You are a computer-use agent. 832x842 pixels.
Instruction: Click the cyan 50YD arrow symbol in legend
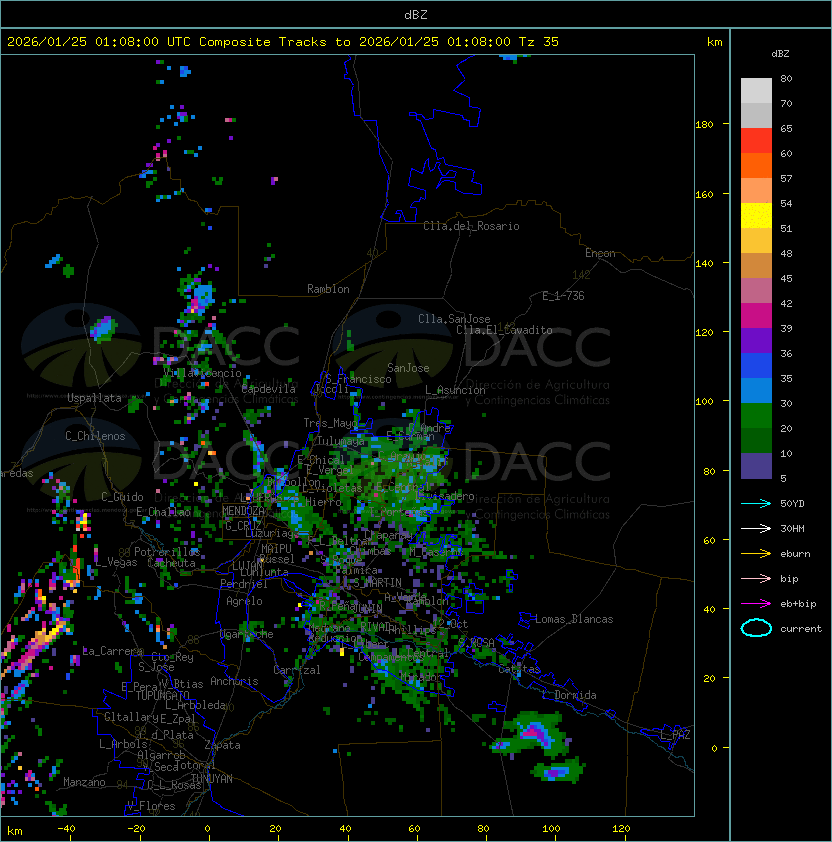coord(756,503)
